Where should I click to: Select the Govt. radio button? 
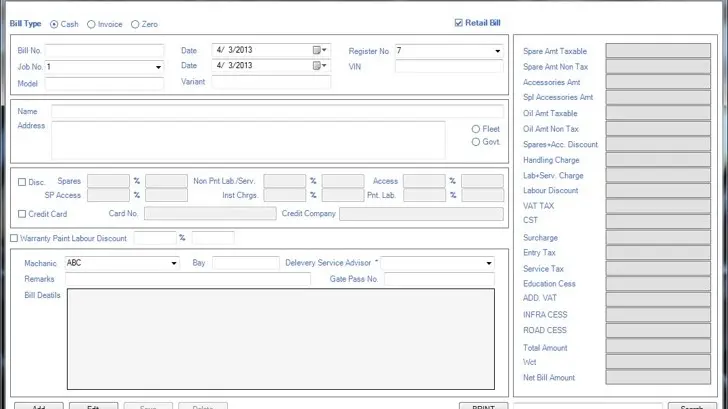[476, 142]
